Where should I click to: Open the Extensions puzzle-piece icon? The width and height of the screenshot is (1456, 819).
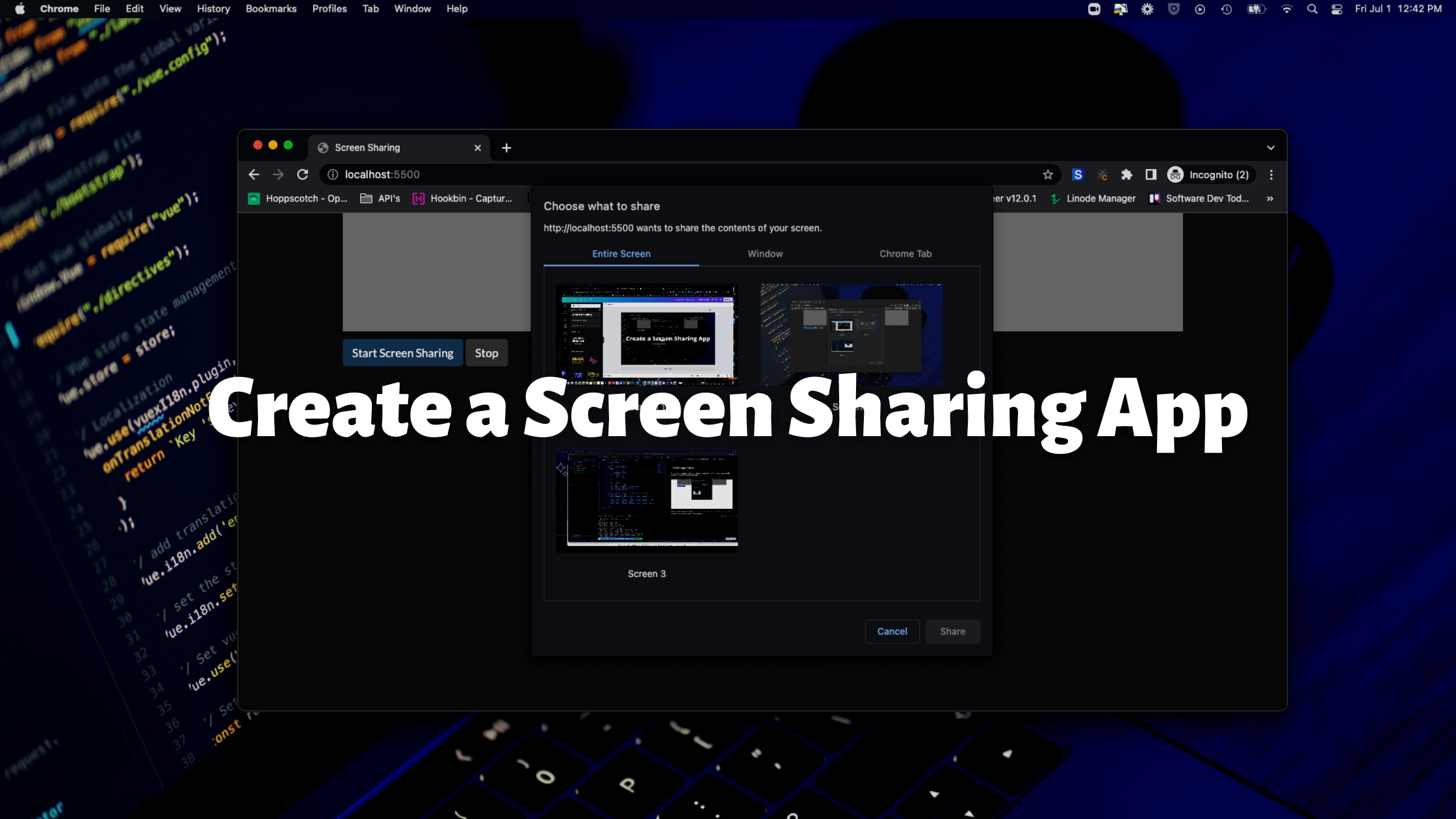click(1126, 174)
